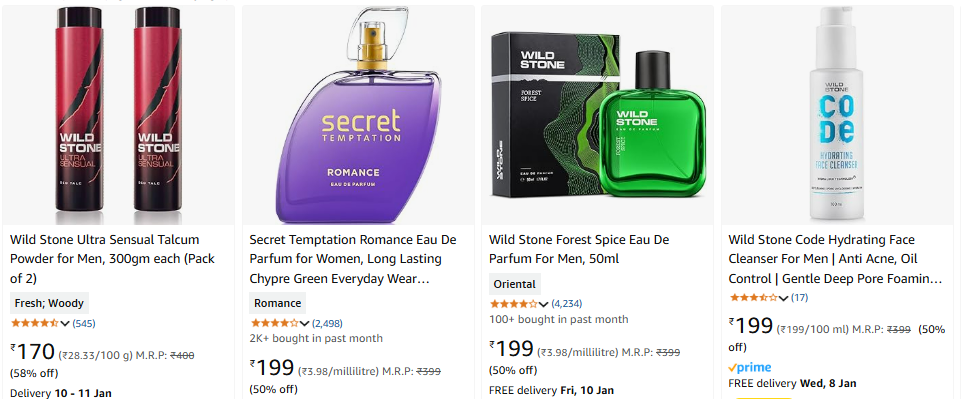Expand rating dropdown arrow for Forest Spice perfume

(x=544, y=304)
